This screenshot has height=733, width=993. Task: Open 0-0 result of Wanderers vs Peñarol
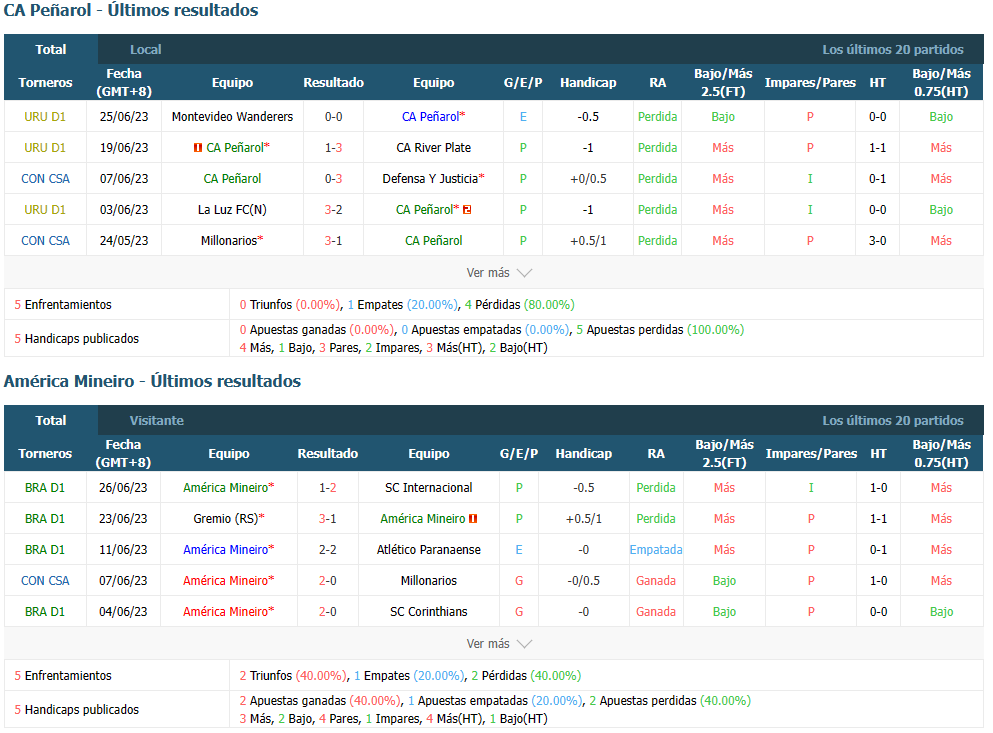(x=334, y=117)
